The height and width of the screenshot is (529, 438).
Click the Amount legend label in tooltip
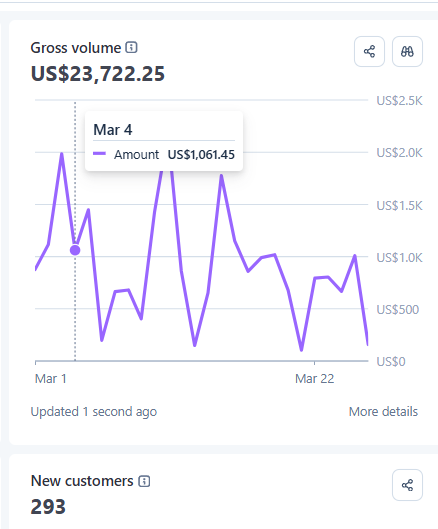[x=136, y=155]
